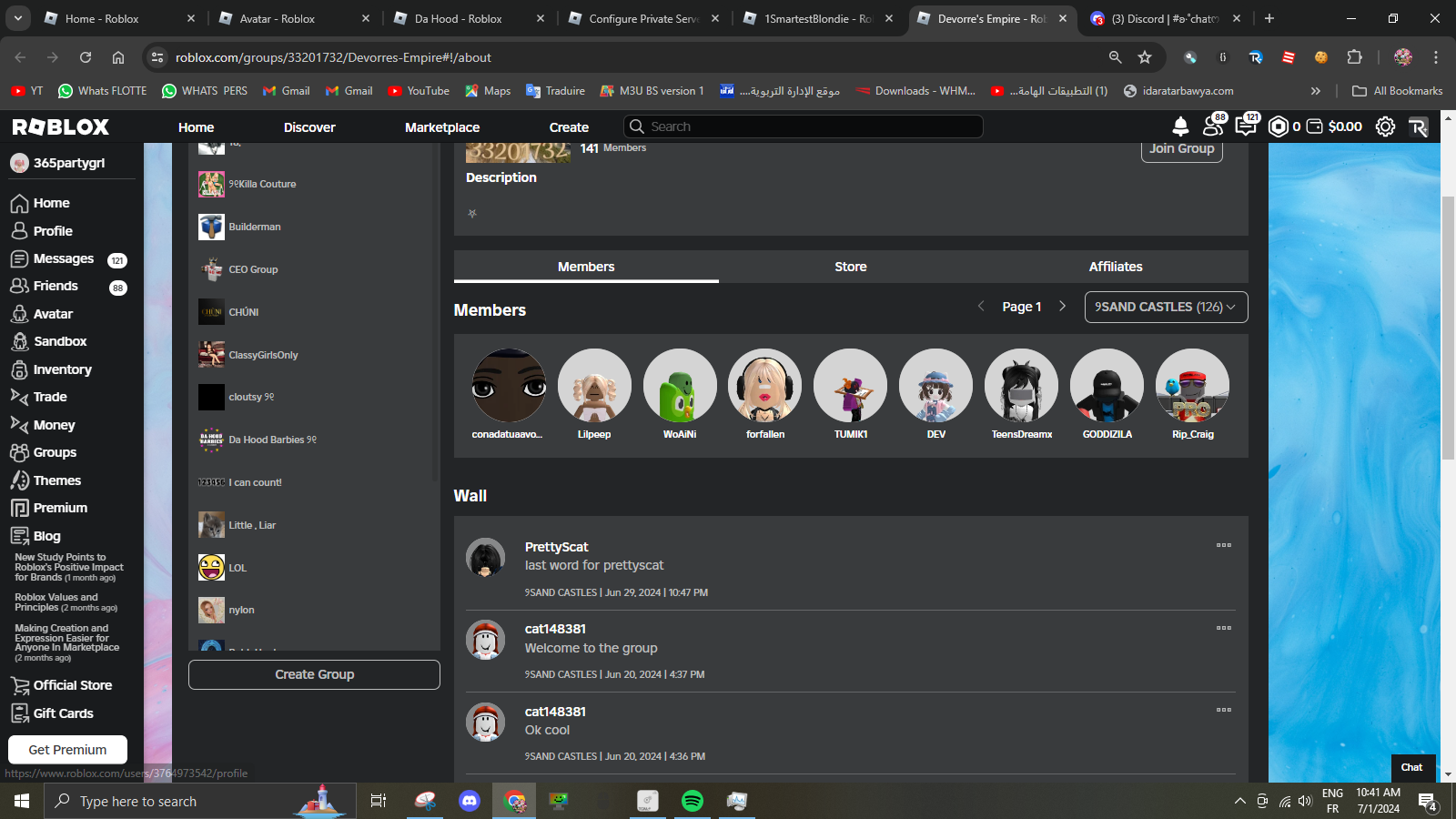1456x819 pixels.
Task: Click the Get Premium button
Action: (67, 750)
